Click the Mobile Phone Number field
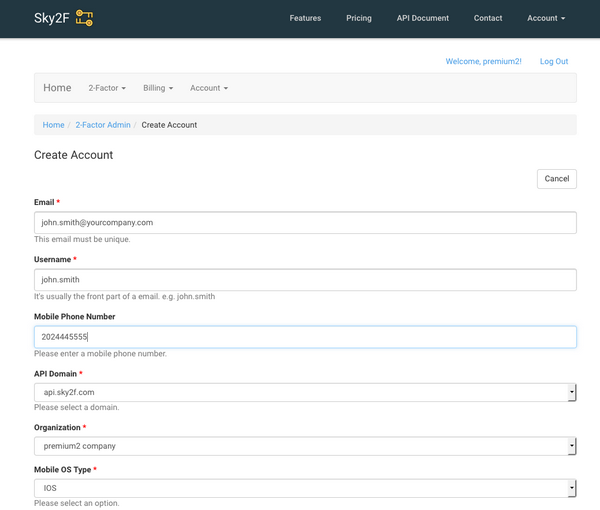This screenshot has width=600, height=510. [305, 337]
